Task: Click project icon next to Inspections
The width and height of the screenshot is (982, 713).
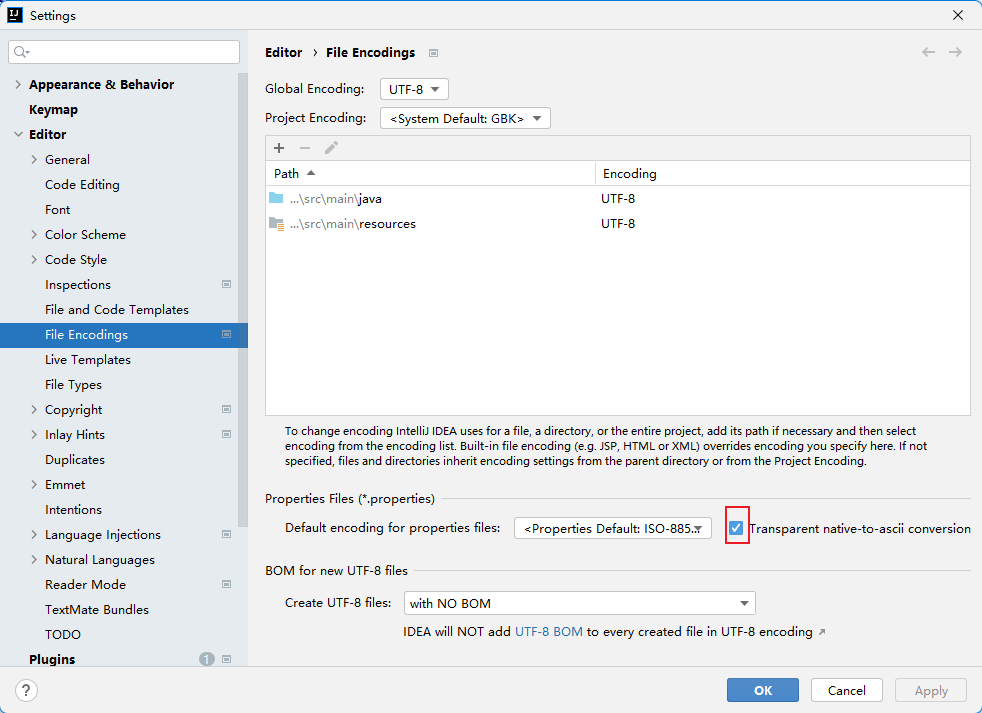Action: (227, 284)
